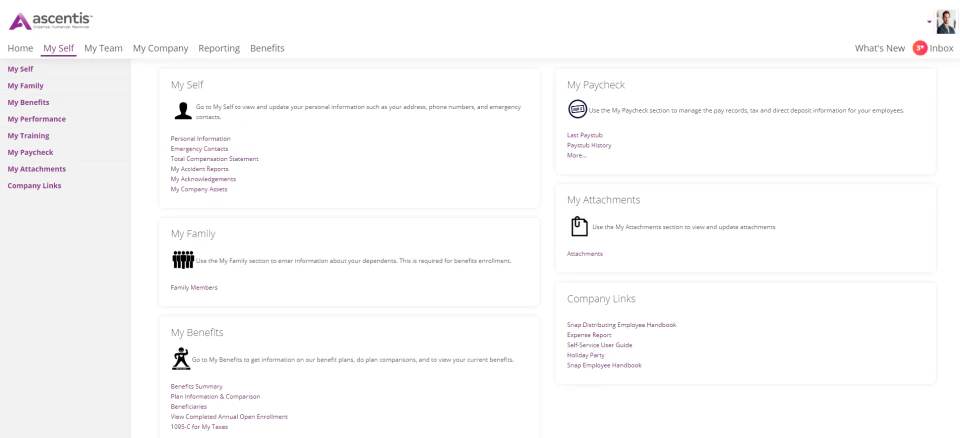Click the Ascentis logo
The height and width of the screenshot is (438, 960).
51,21
